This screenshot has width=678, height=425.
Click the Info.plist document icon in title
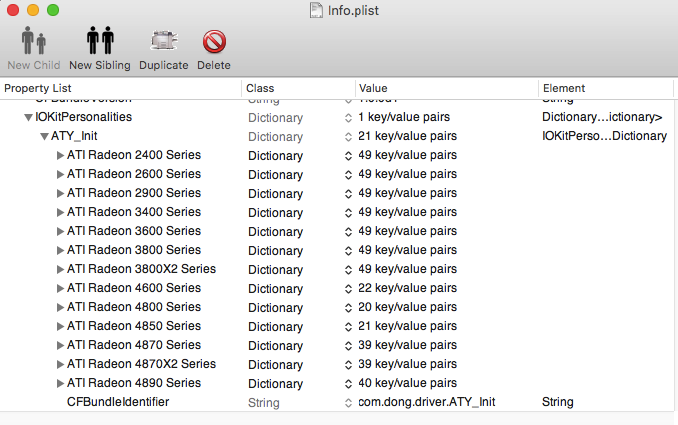(x=317, y=10)
